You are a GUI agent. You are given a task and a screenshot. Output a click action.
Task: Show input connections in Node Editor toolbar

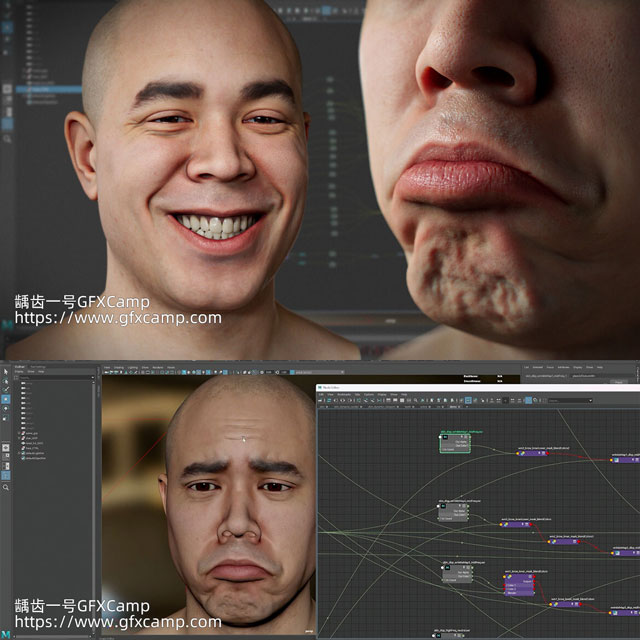pos(336,400)
